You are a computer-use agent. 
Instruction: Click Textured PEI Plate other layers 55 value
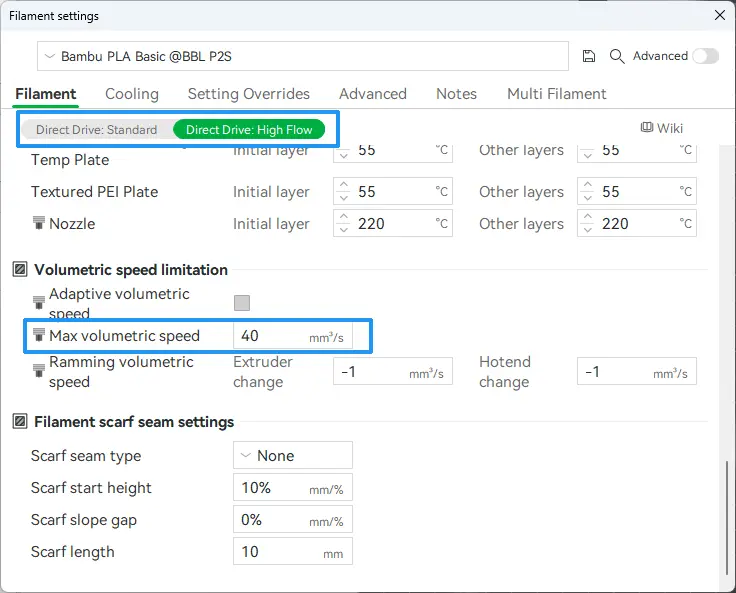tap(611, 192)
